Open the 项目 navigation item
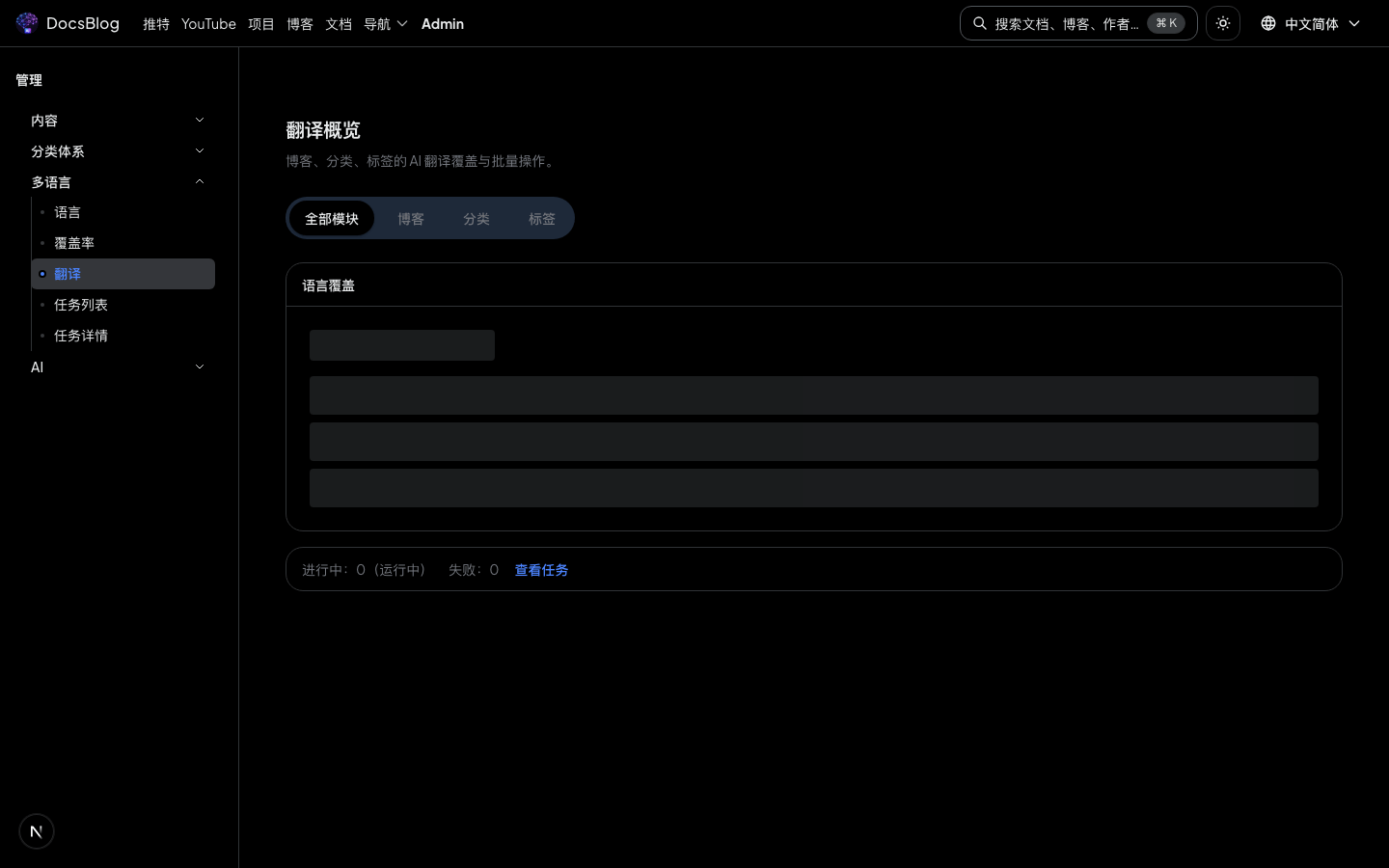The width and height of the screenshot is (1389, 868). pyautogui.click(x=261, y=24)
